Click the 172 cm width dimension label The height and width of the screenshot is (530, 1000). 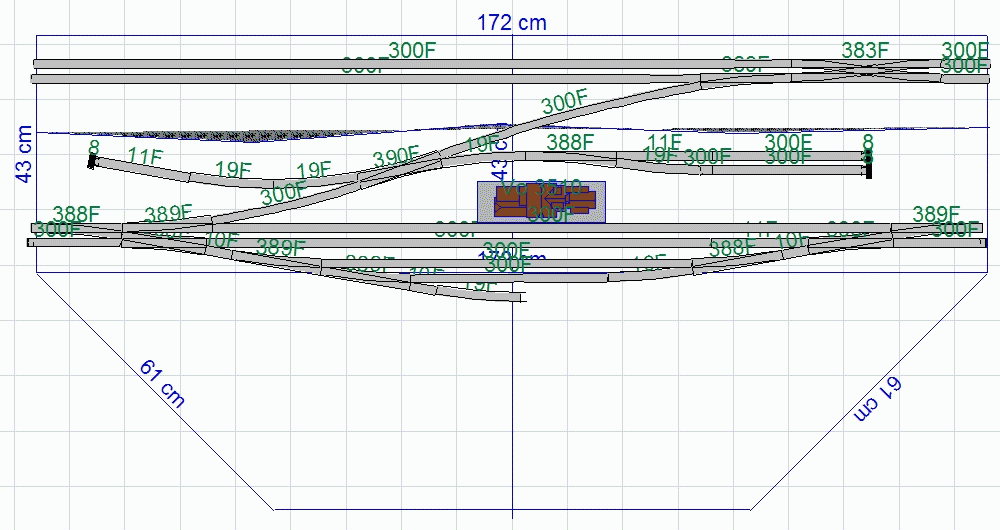point(511,21)
